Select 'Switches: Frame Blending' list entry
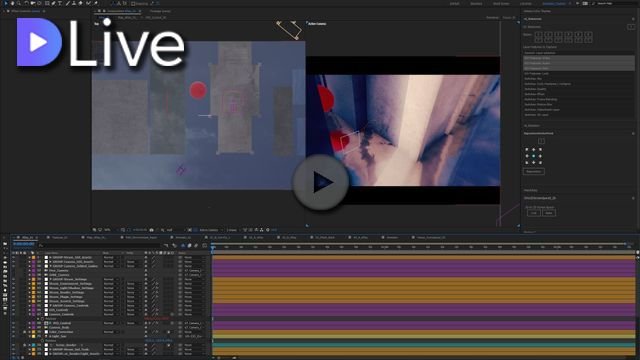This screenshot has width=640, height=360. (578, 99)
